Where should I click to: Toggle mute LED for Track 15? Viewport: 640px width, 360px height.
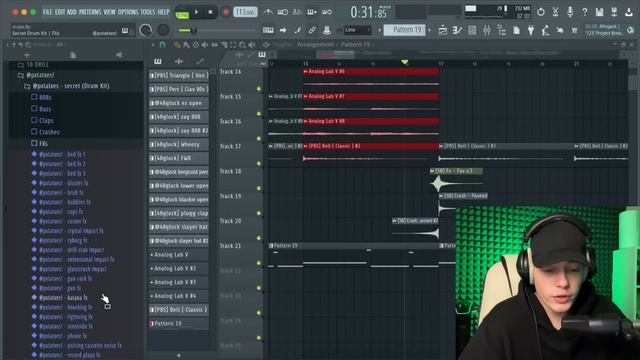[x=259, y=113]
